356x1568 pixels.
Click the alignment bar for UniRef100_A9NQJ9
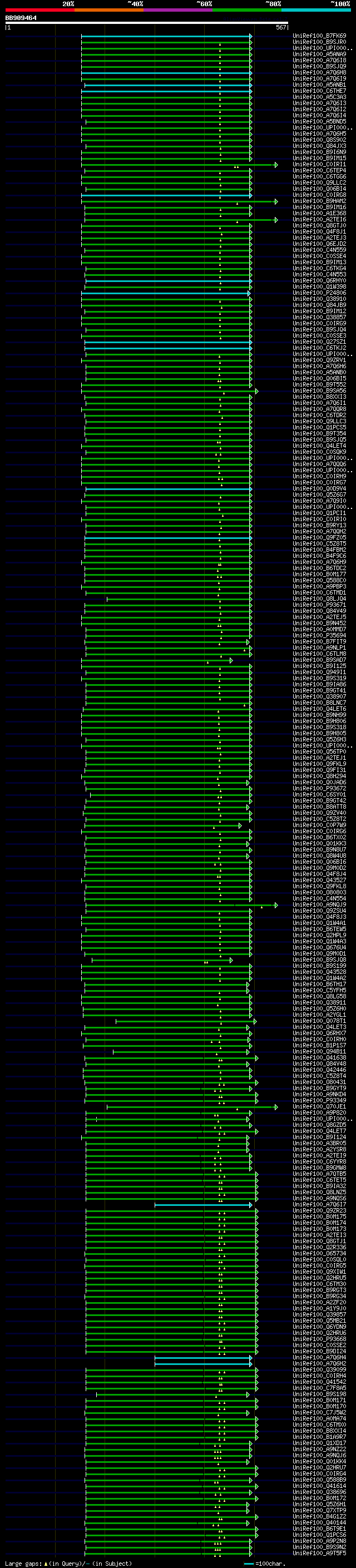(x=181, y=905)
